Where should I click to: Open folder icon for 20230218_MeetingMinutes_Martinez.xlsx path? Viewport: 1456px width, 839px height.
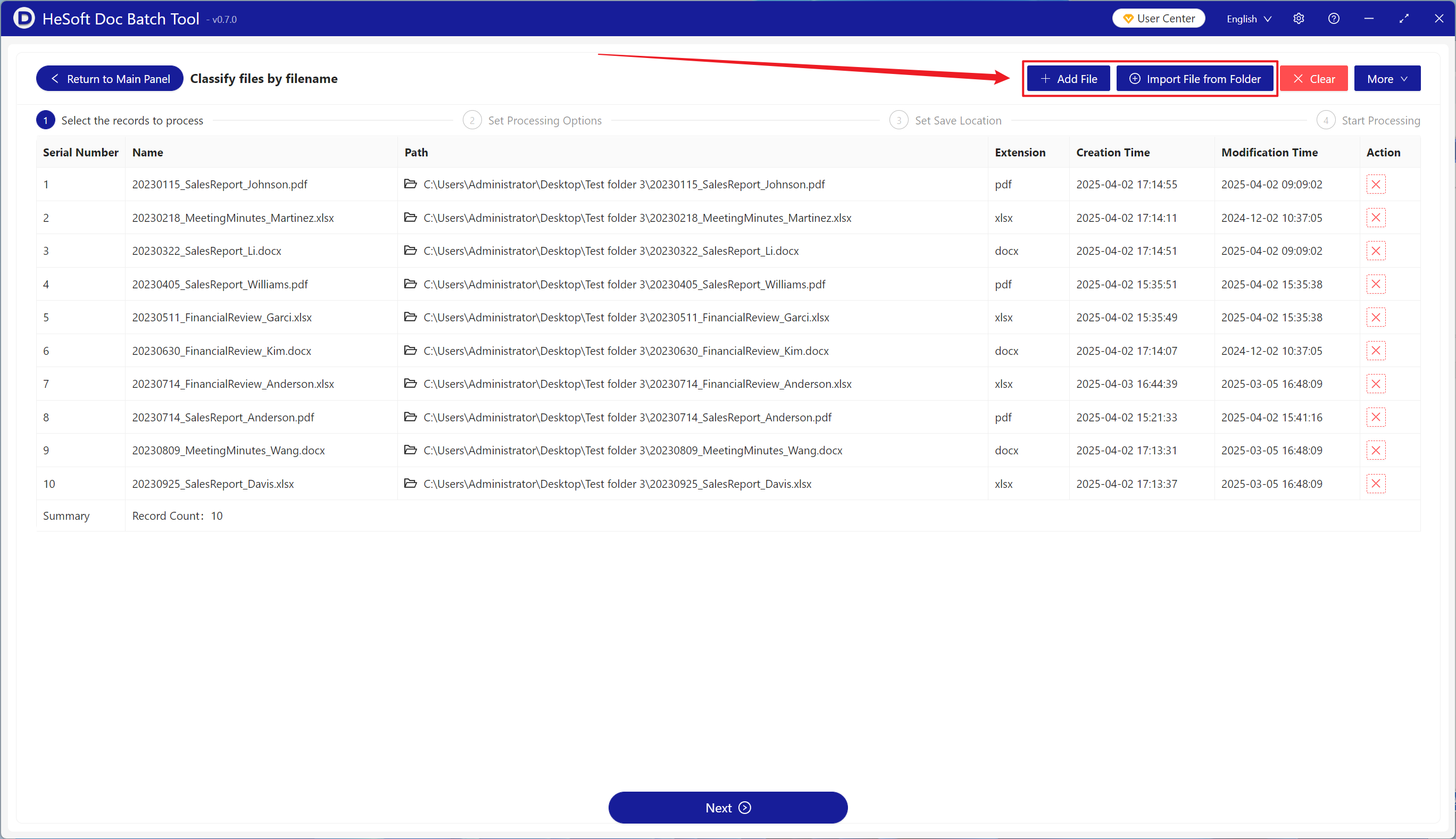coord(410,217)
